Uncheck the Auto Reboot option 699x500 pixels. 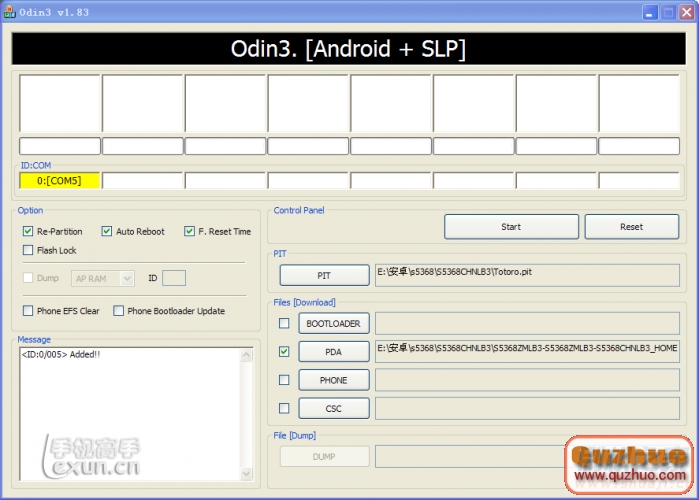click(x=107, y=231)
